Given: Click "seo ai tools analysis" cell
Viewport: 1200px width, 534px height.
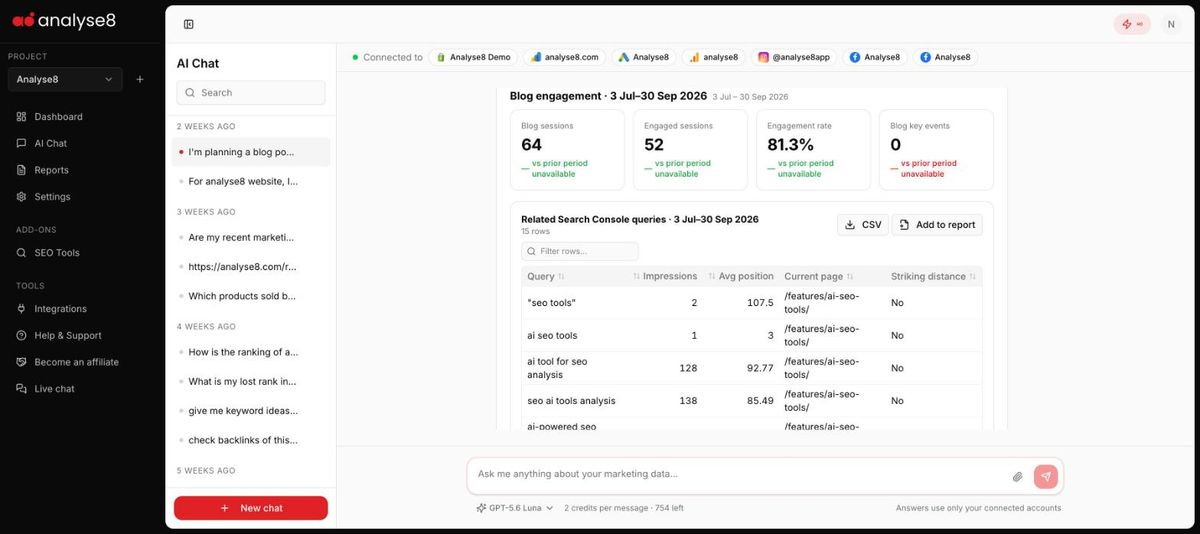Looking at the screenshot, I should [571, 401].
